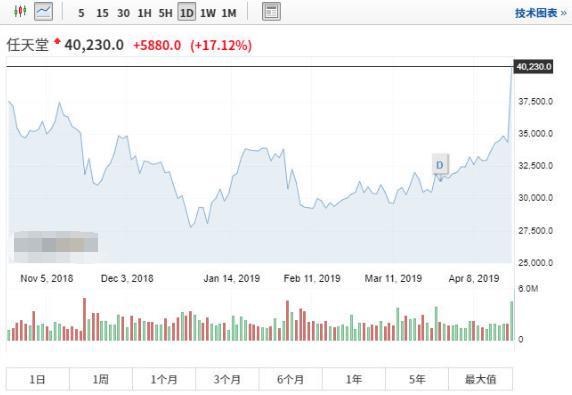Select the 1M monthly interval
This screenshot has height=395, width=572.
tap(229, 13)
